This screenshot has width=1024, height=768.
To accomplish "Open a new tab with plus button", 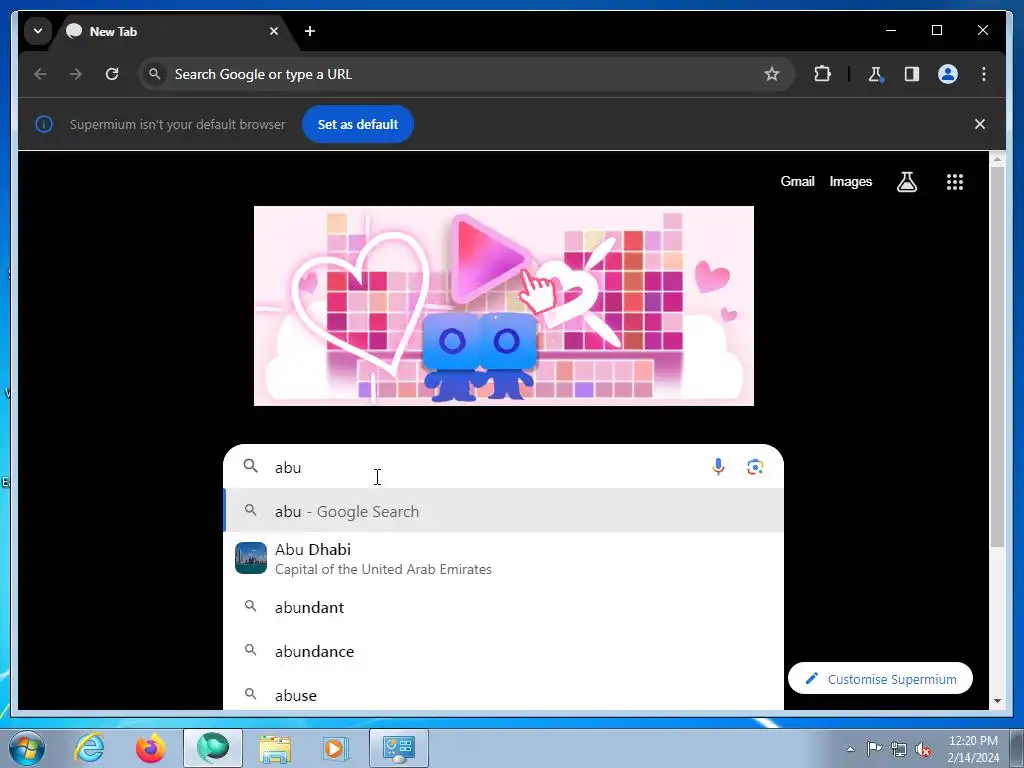I will [x=310, y=31].
